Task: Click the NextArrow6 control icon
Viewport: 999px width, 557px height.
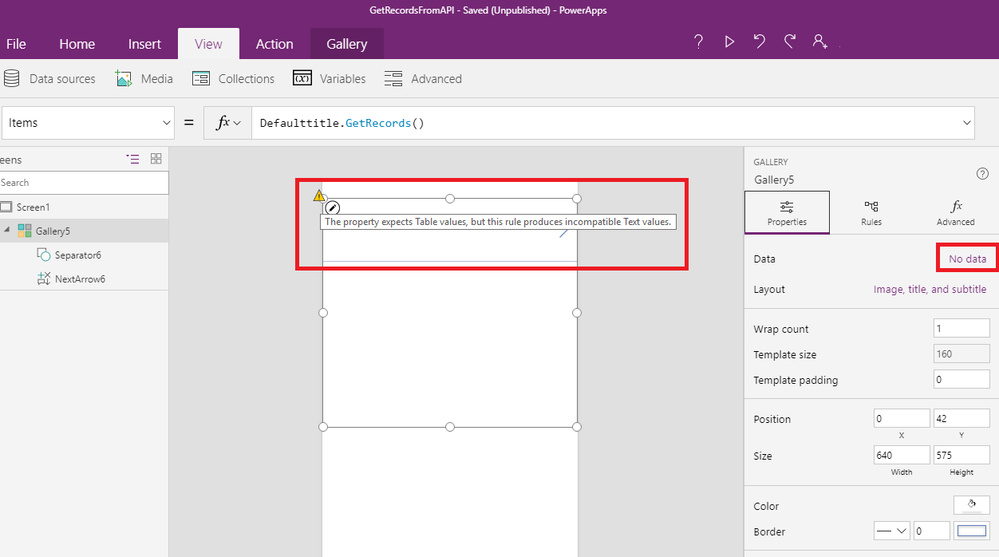Action: (43, 278)
